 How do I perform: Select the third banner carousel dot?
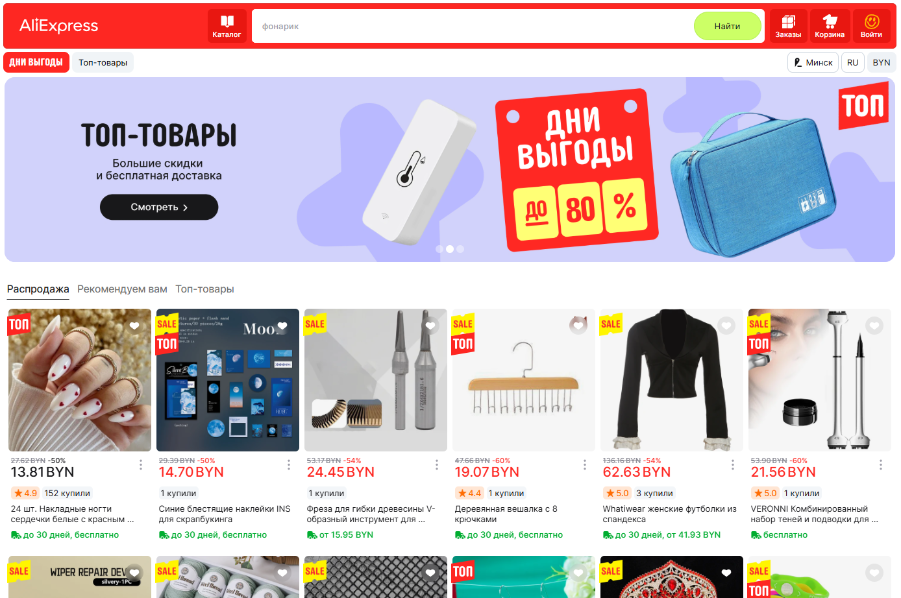click(460, 249)
